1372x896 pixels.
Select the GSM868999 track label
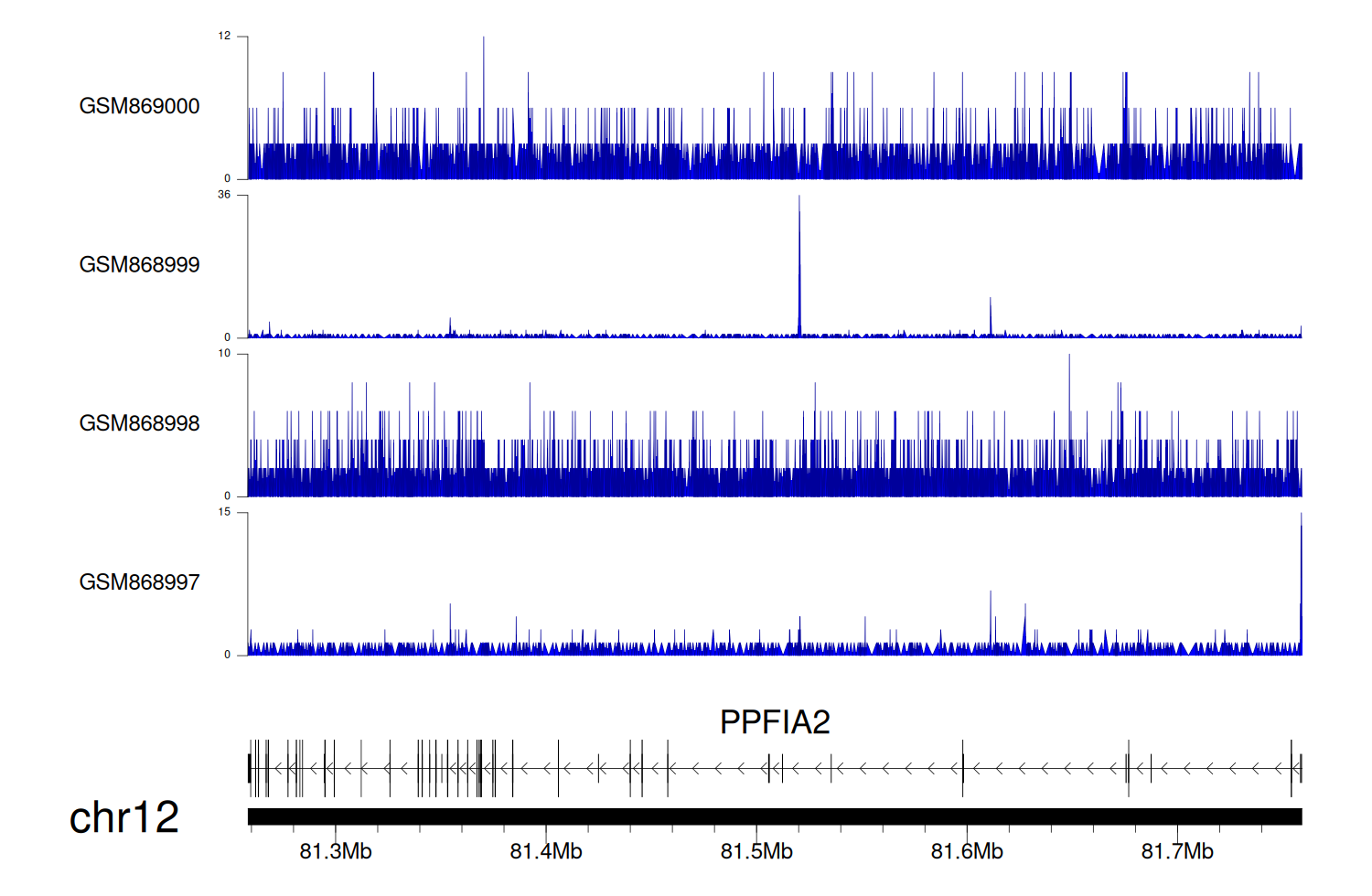click(x=139, y=265)
